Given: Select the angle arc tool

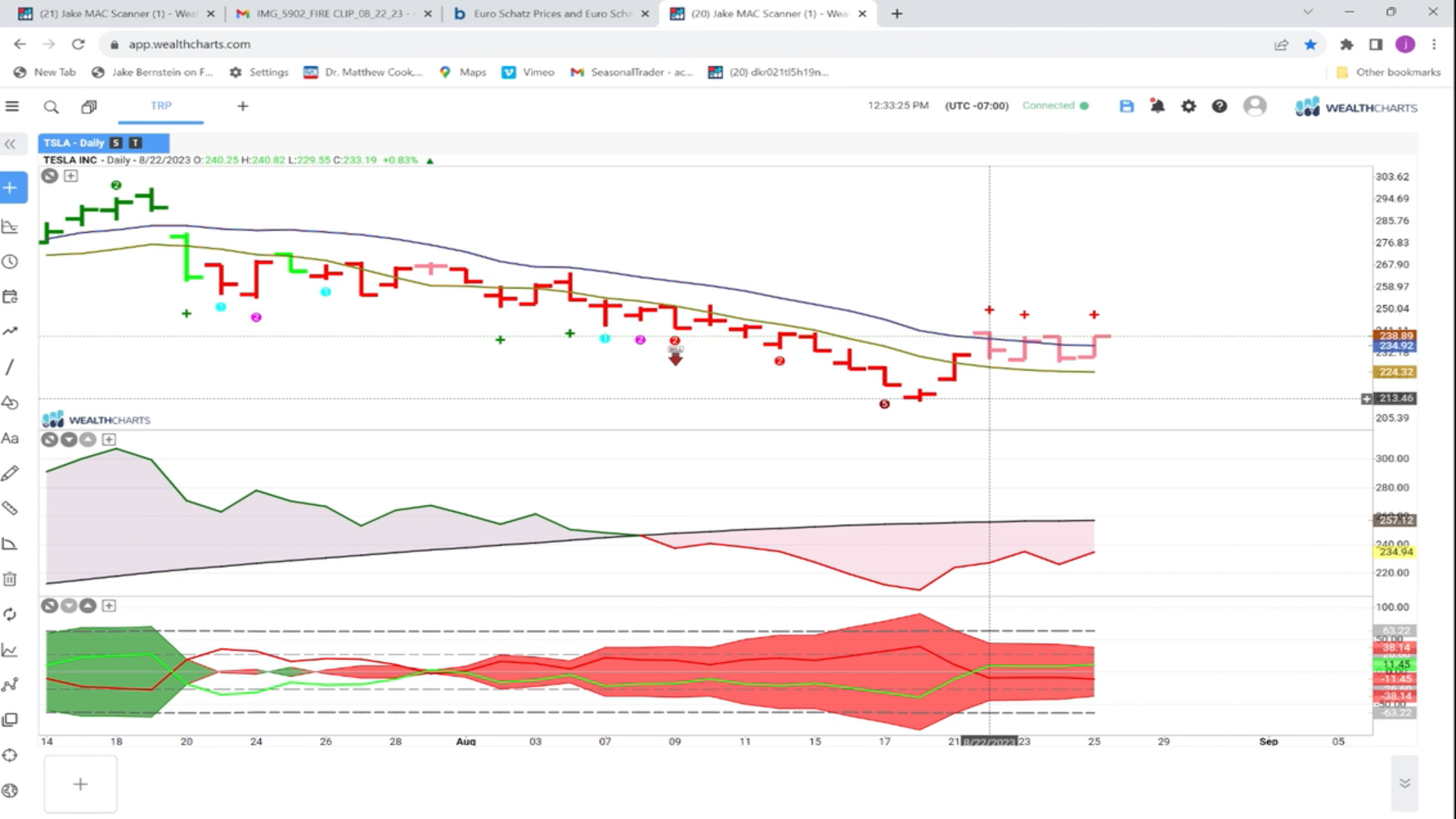Looking at the screenshot, I should point(10,544).
